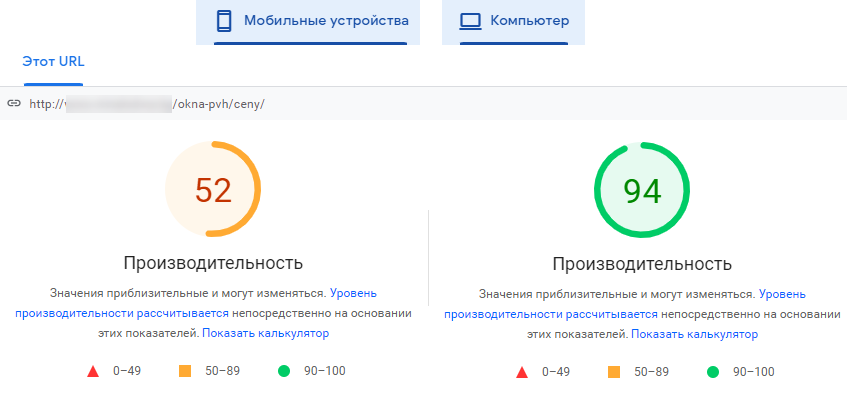Click the 0–49 legend label under score 52
The height and width of the screenshot is (398, 847).
[x=127, y=371]
